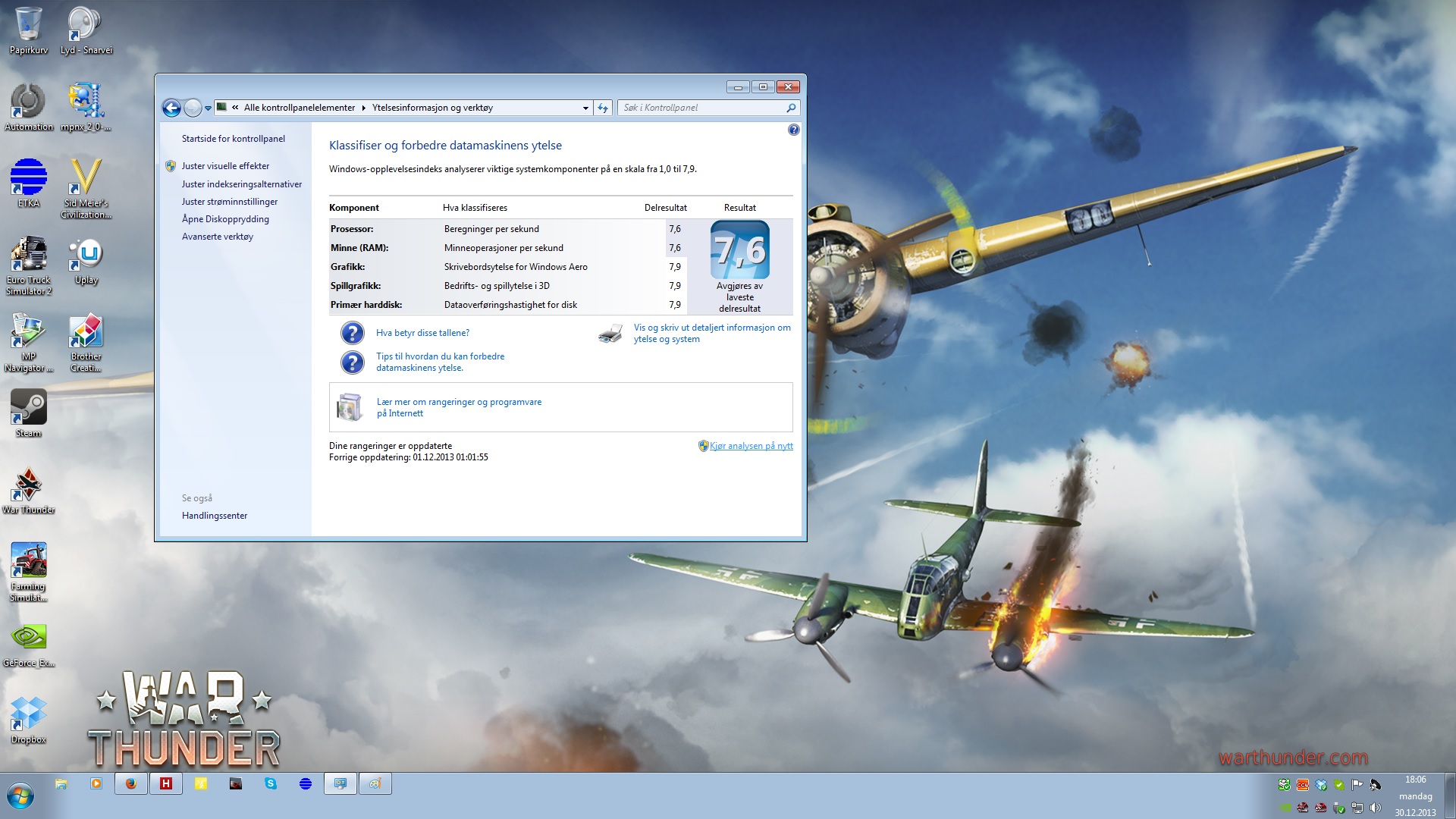Click Handlingssenter link
The width and height of the screenshot is (1456, 819).
pos(215,516)
